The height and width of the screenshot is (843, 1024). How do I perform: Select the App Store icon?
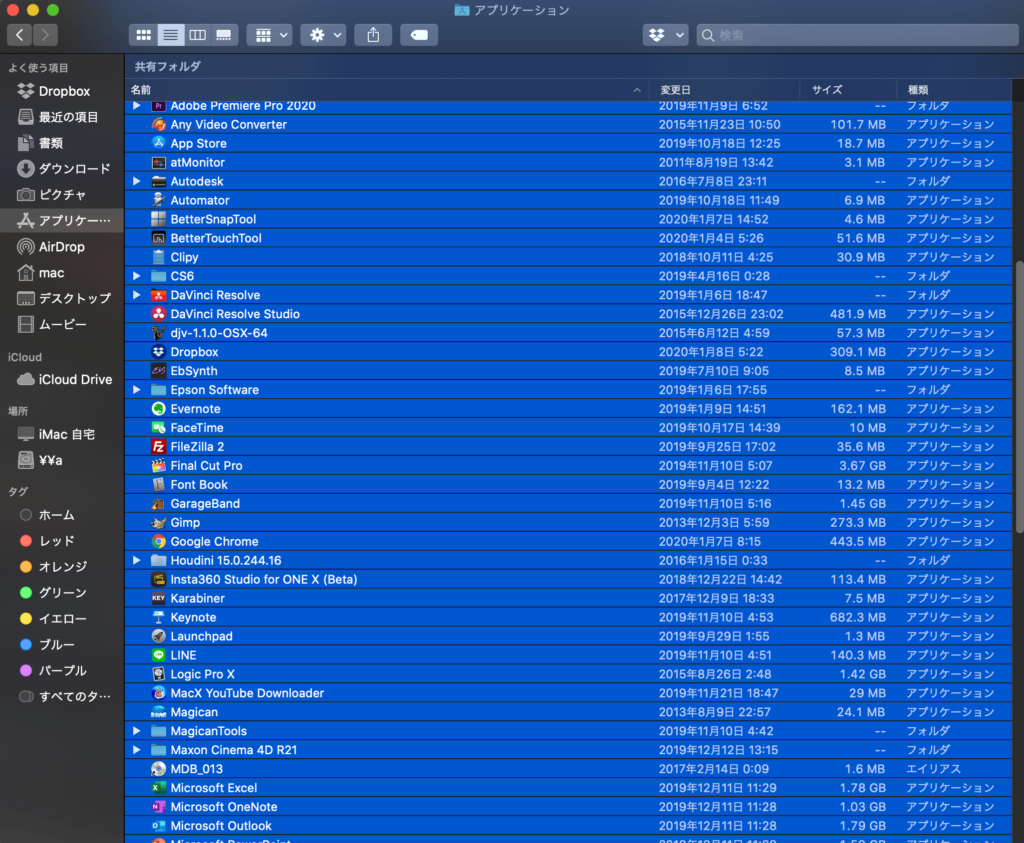(x=159, y=143)
